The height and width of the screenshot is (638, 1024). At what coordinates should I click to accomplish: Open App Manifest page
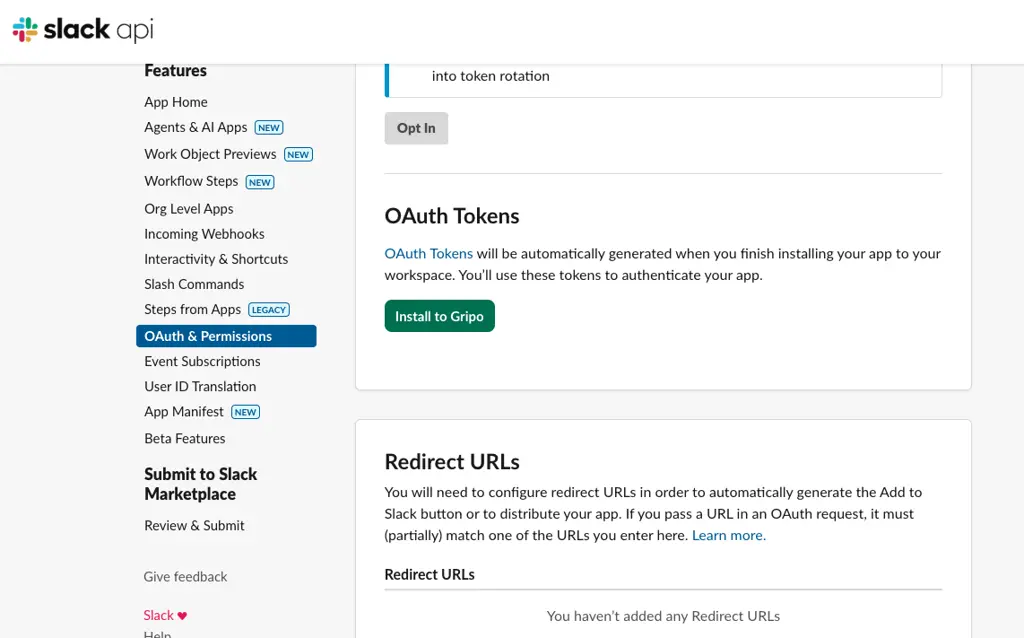(184, 411)
